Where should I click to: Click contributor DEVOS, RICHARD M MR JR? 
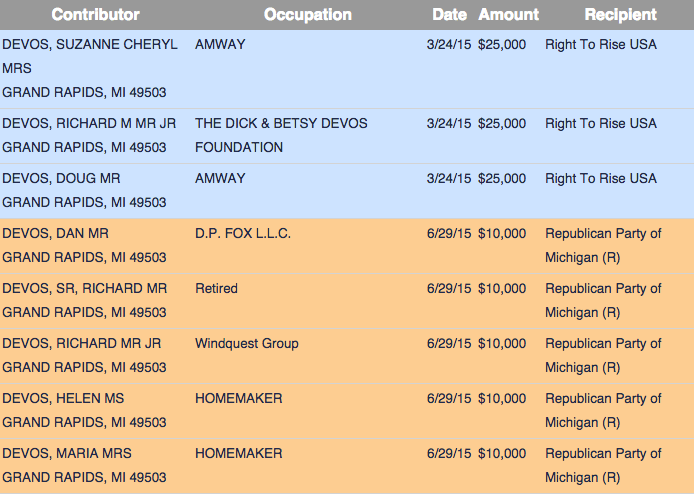pyautogui.click(x=89, y=124)
